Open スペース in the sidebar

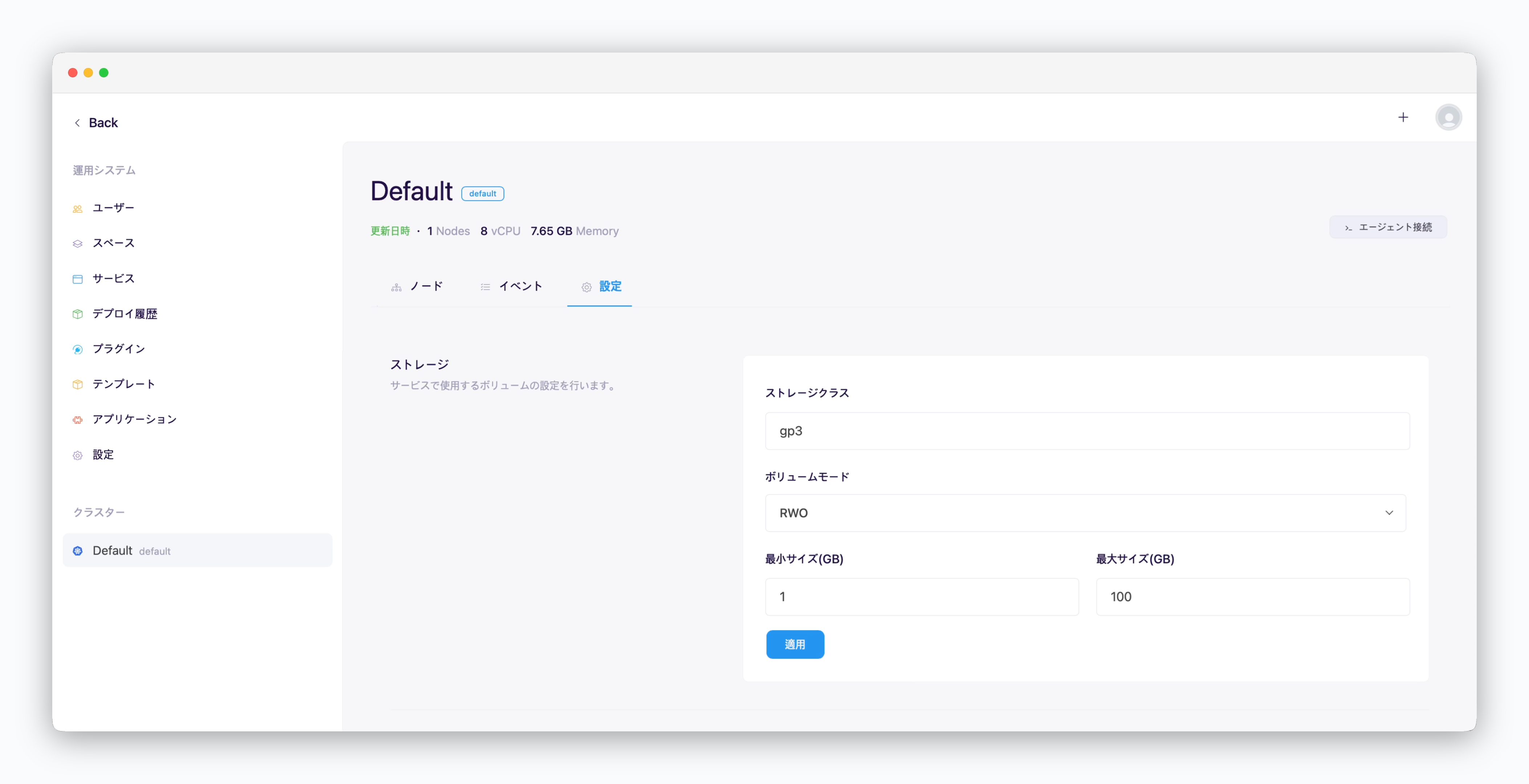click(113, 243)
